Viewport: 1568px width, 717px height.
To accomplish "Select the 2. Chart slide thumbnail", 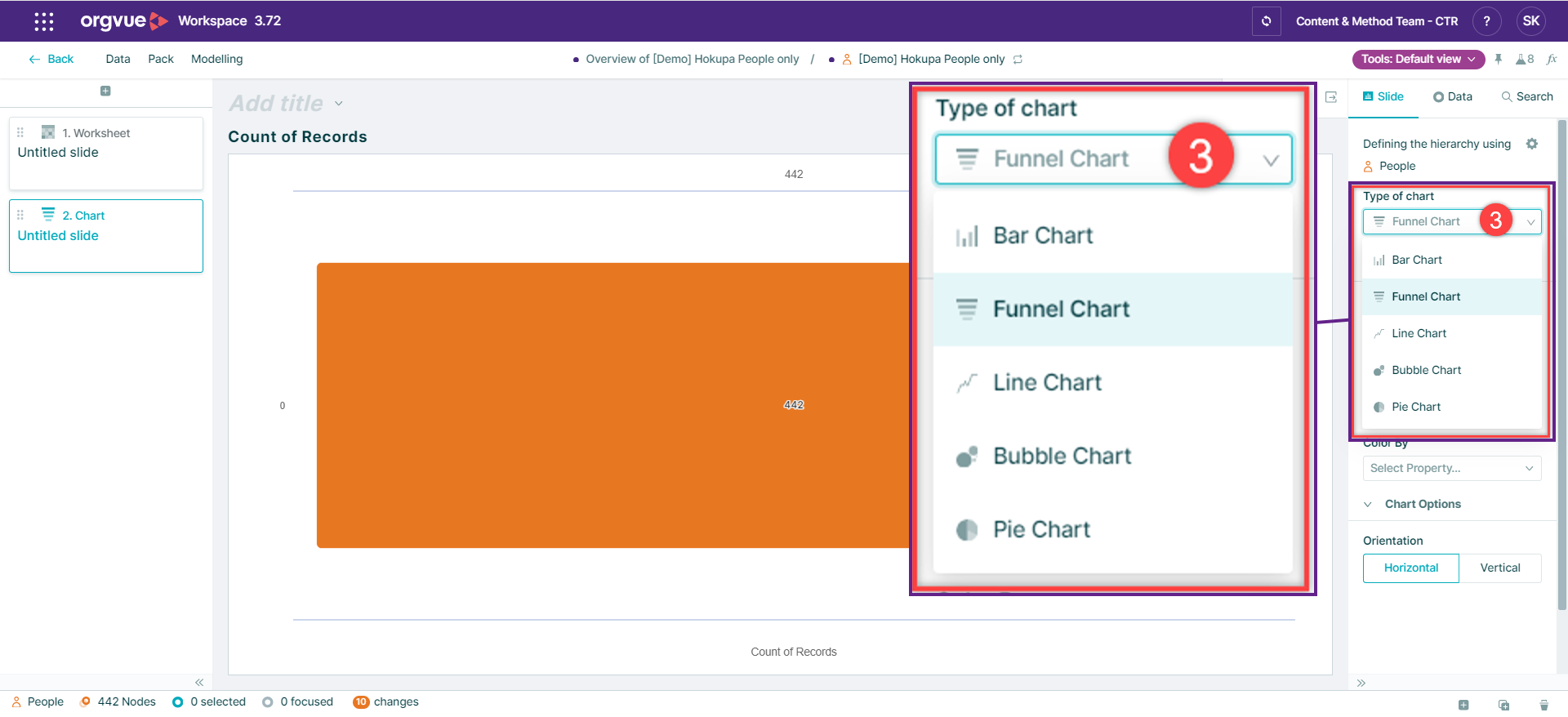I will (x=106, y=236).
